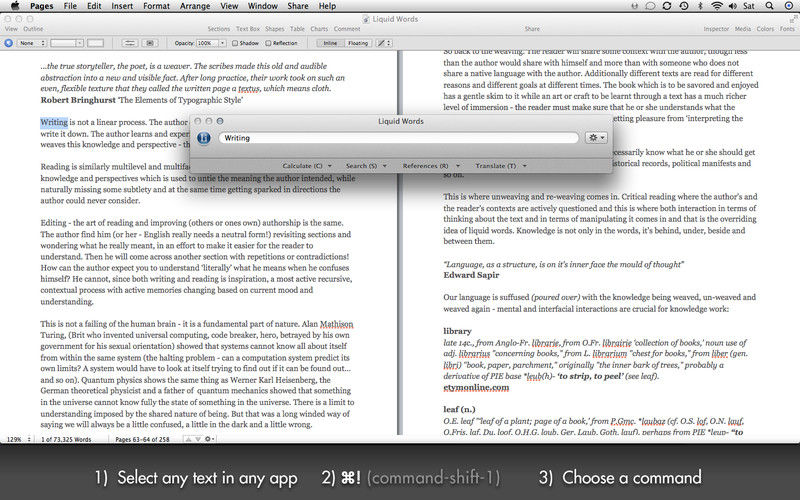
Task: Click the speech bubble menu bar icon
Action: [651, 6]
